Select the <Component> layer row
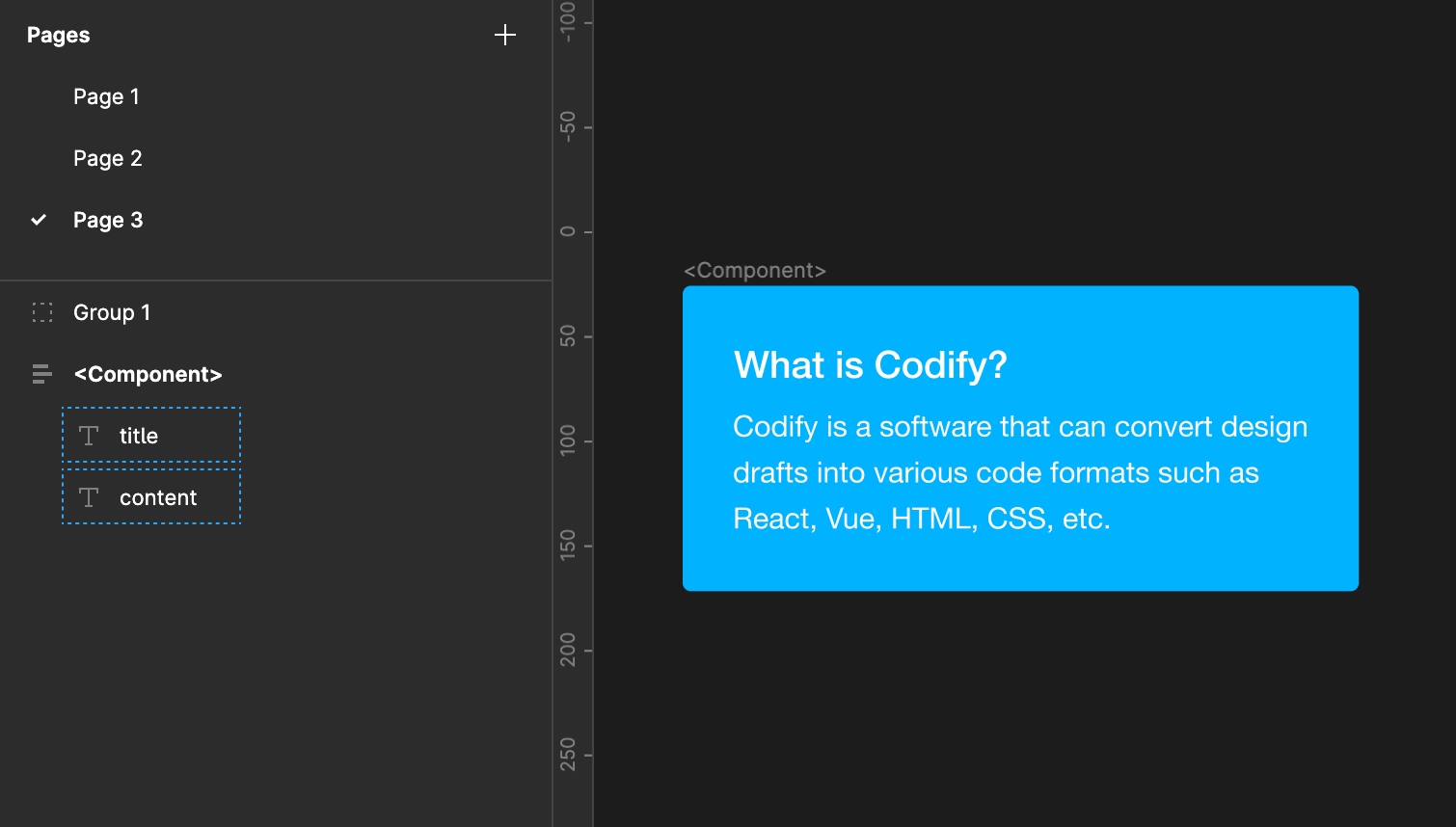 click(148, 374)
